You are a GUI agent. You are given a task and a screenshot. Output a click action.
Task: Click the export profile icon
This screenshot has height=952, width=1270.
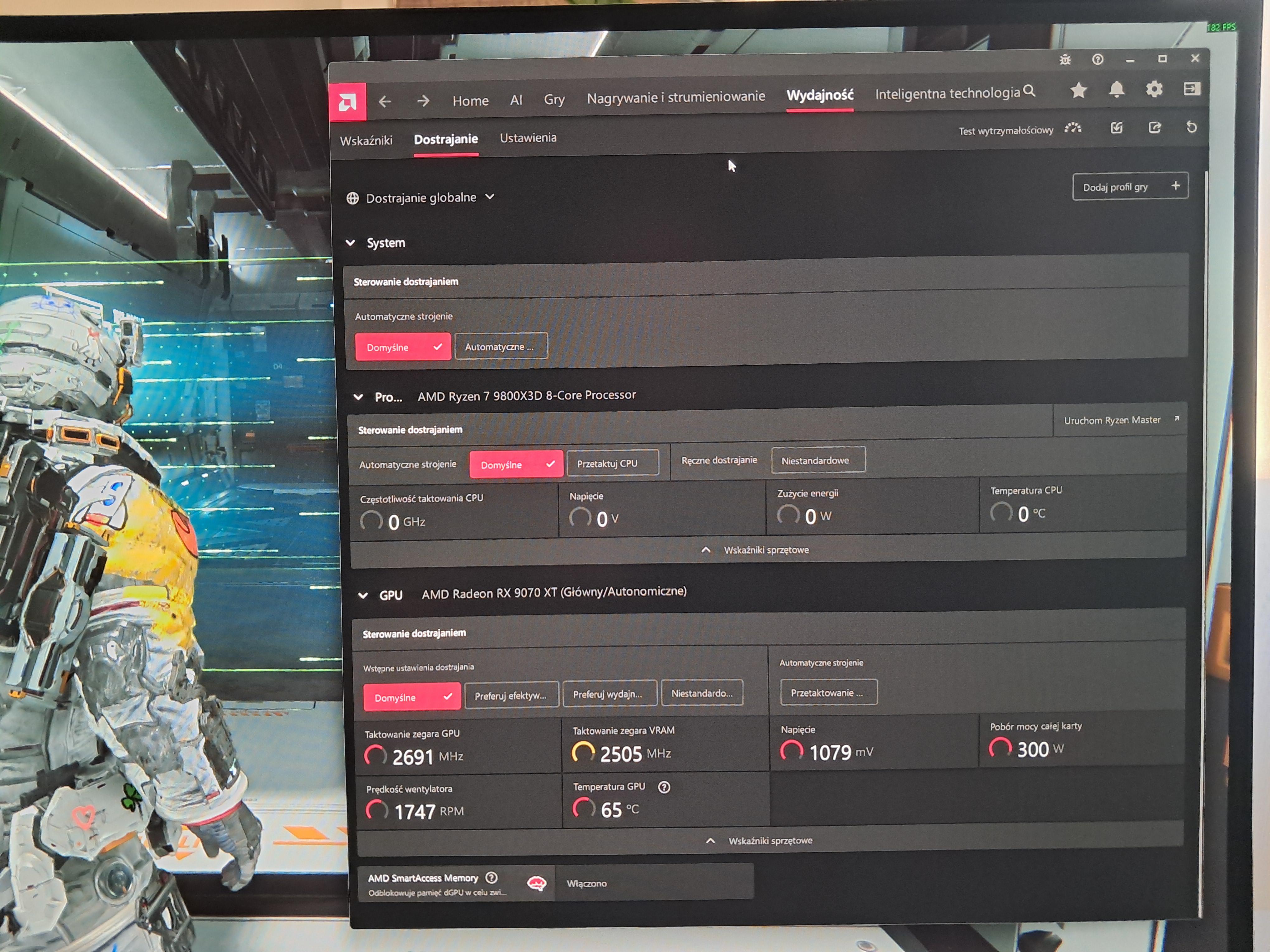(1155, 127)
